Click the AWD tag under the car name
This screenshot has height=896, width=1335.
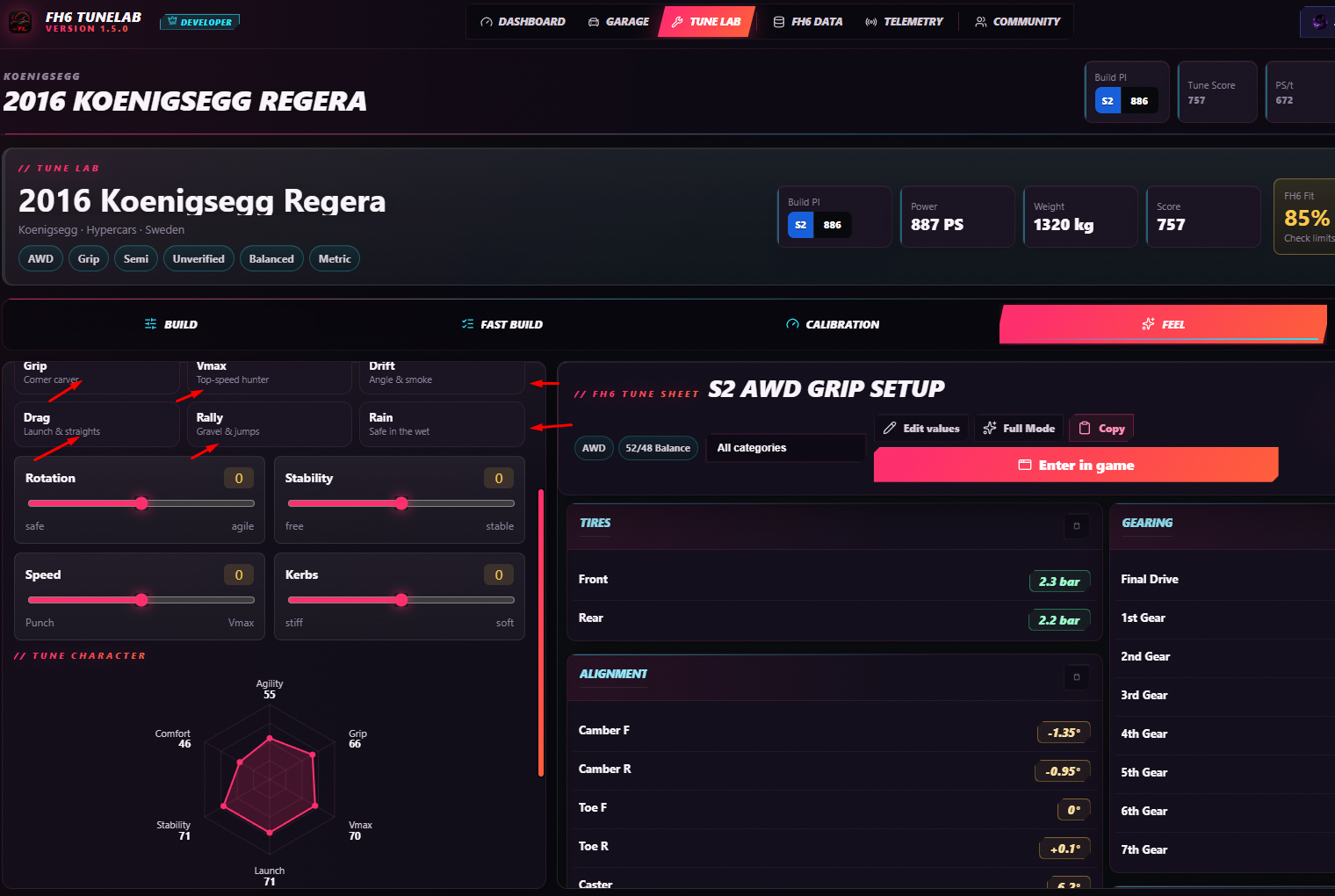coord(40,259)
